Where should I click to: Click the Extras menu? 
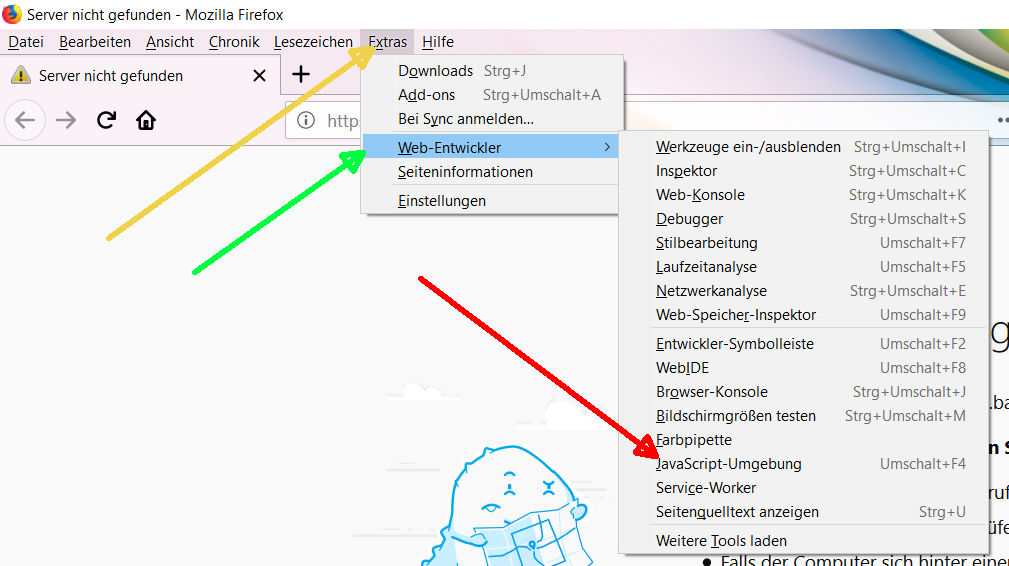click(387, 42)
